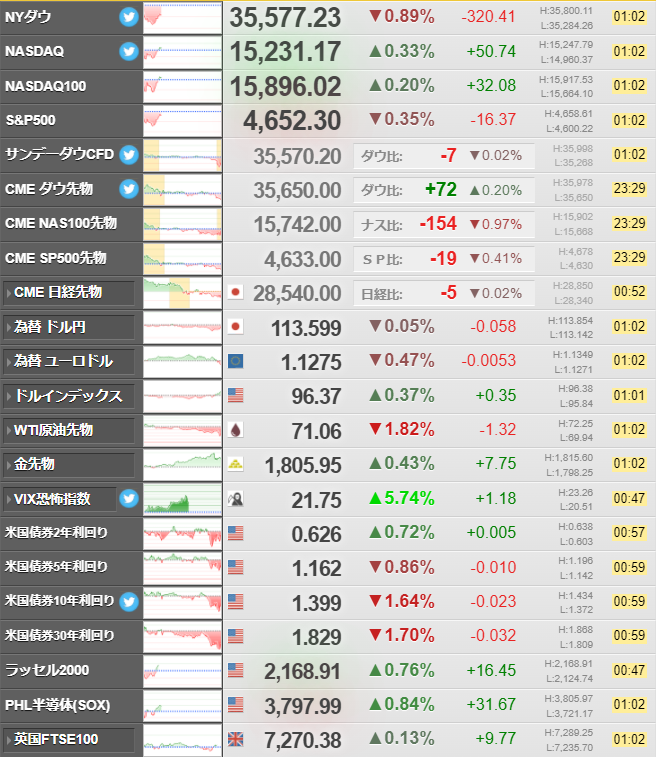Expand the WTI原油先物 button
The height and width of the screenshot is (757, 656).
[x=69, y=430]
